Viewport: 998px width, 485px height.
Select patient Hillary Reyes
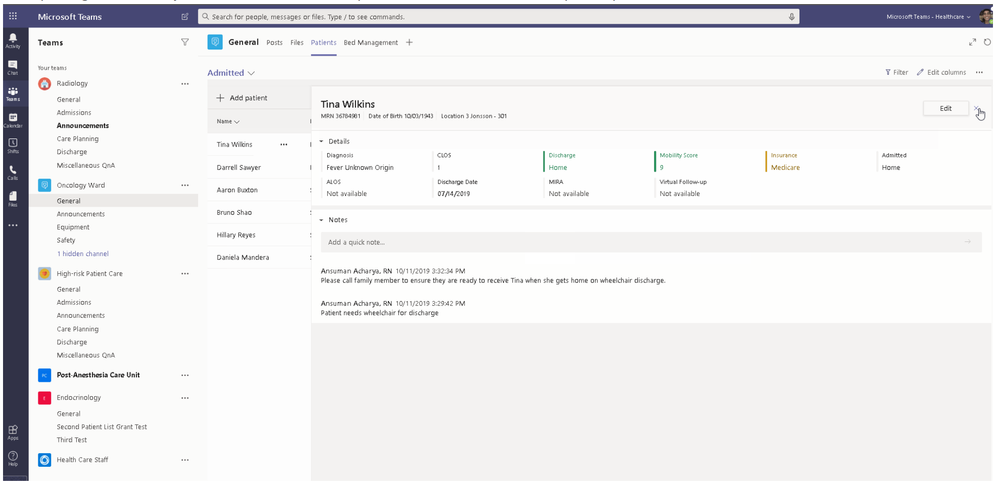click(236, 235)
